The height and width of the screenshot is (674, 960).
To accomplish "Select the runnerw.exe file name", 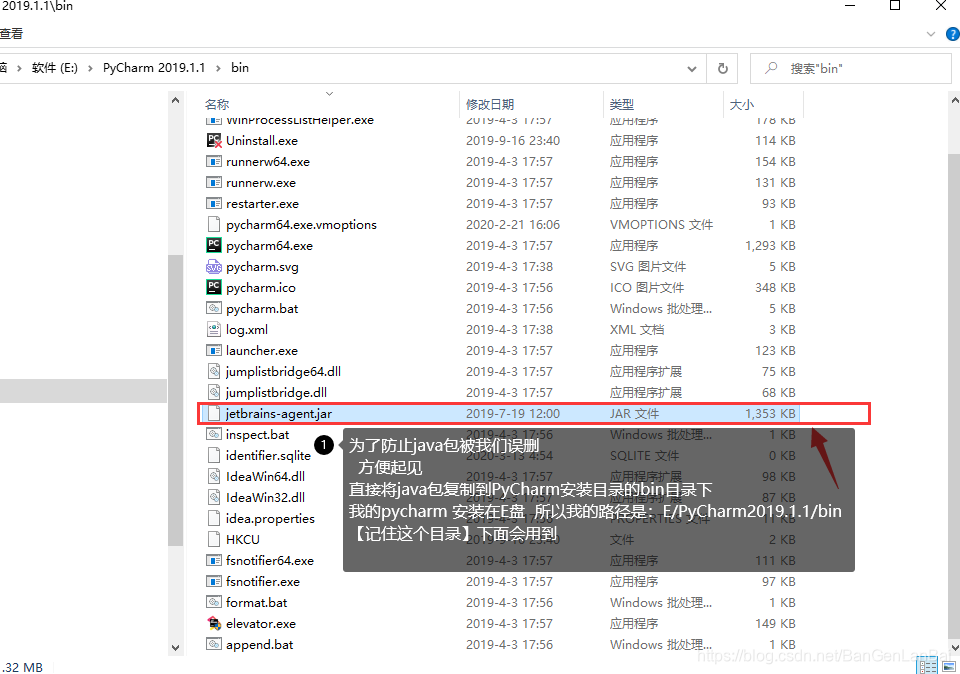I will [261, 183].
